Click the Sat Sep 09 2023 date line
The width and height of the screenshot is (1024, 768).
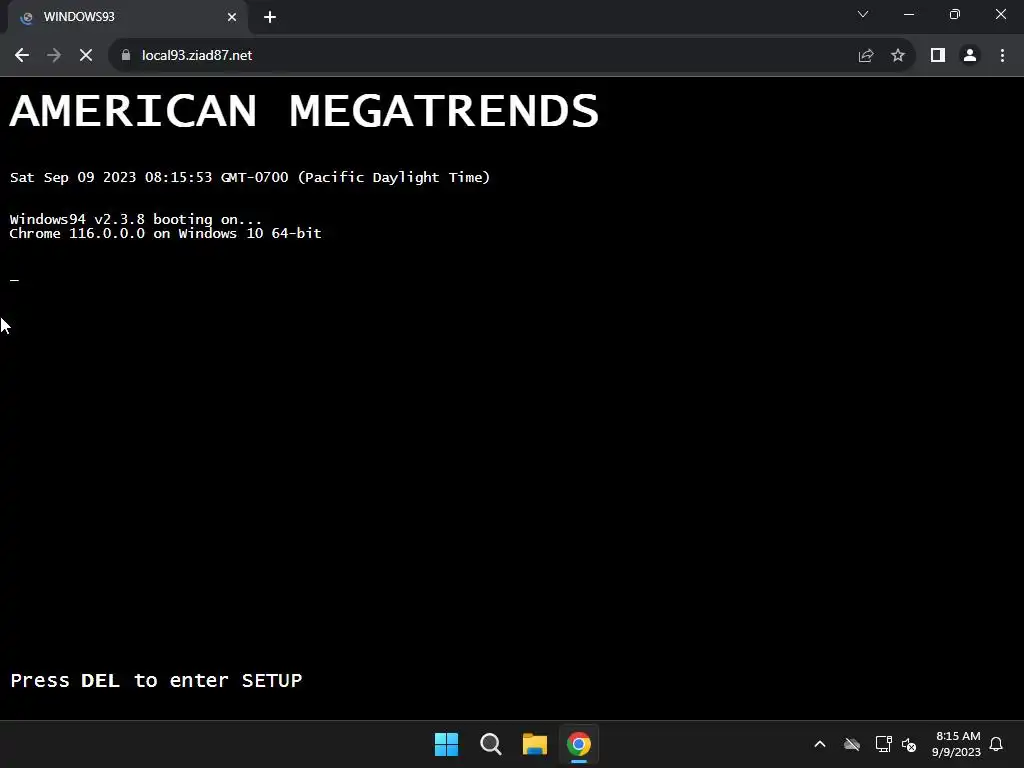tap(249, 178)
